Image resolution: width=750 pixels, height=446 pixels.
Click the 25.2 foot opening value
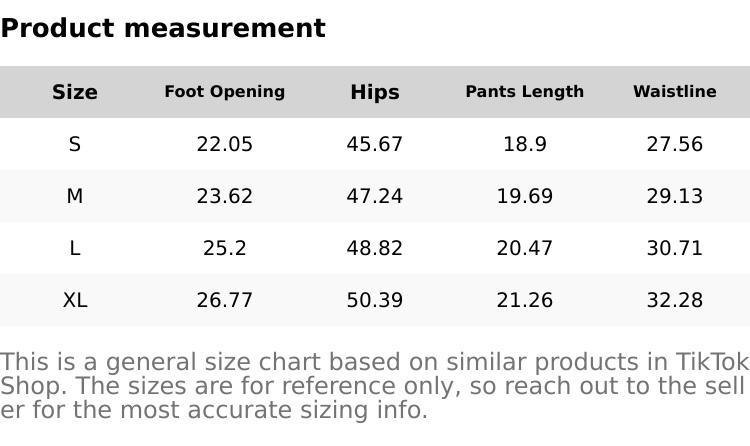[x=225, y=248]
